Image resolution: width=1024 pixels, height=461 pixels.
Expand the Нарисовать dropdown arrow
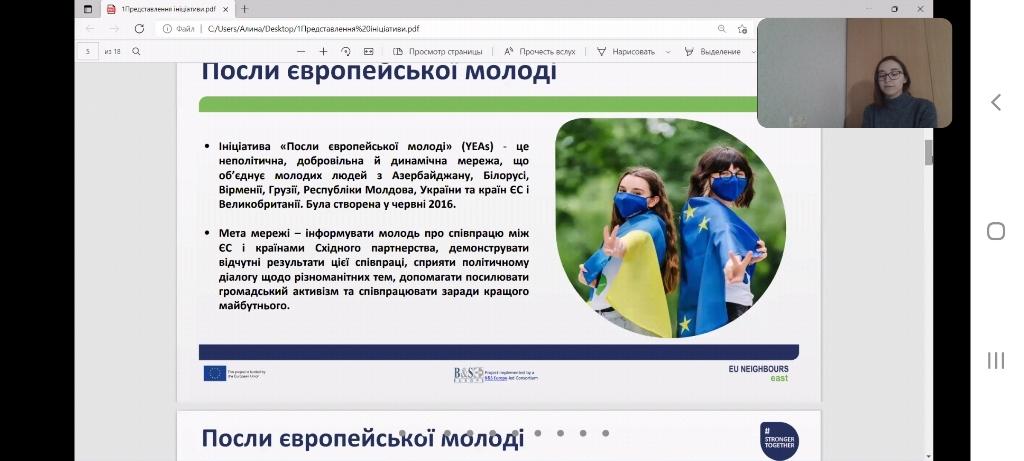pyautogui.click(x=665, y=51)
